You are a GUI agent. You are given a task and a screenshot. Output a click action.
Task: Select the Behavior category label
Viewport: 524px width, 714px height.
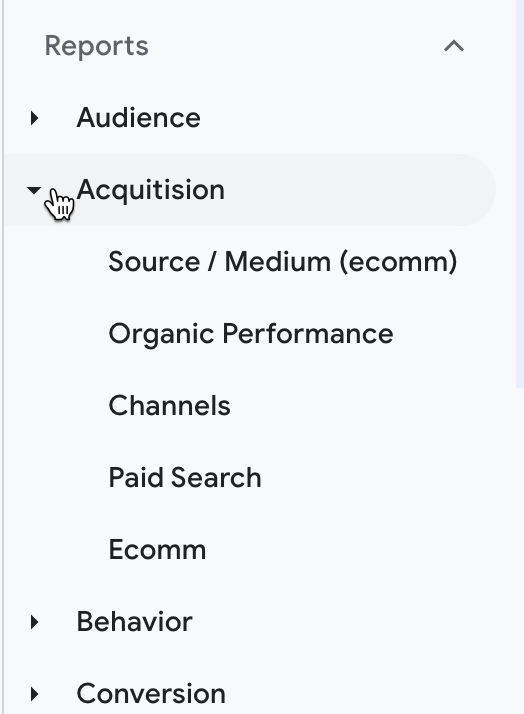[x=134, y=622]
